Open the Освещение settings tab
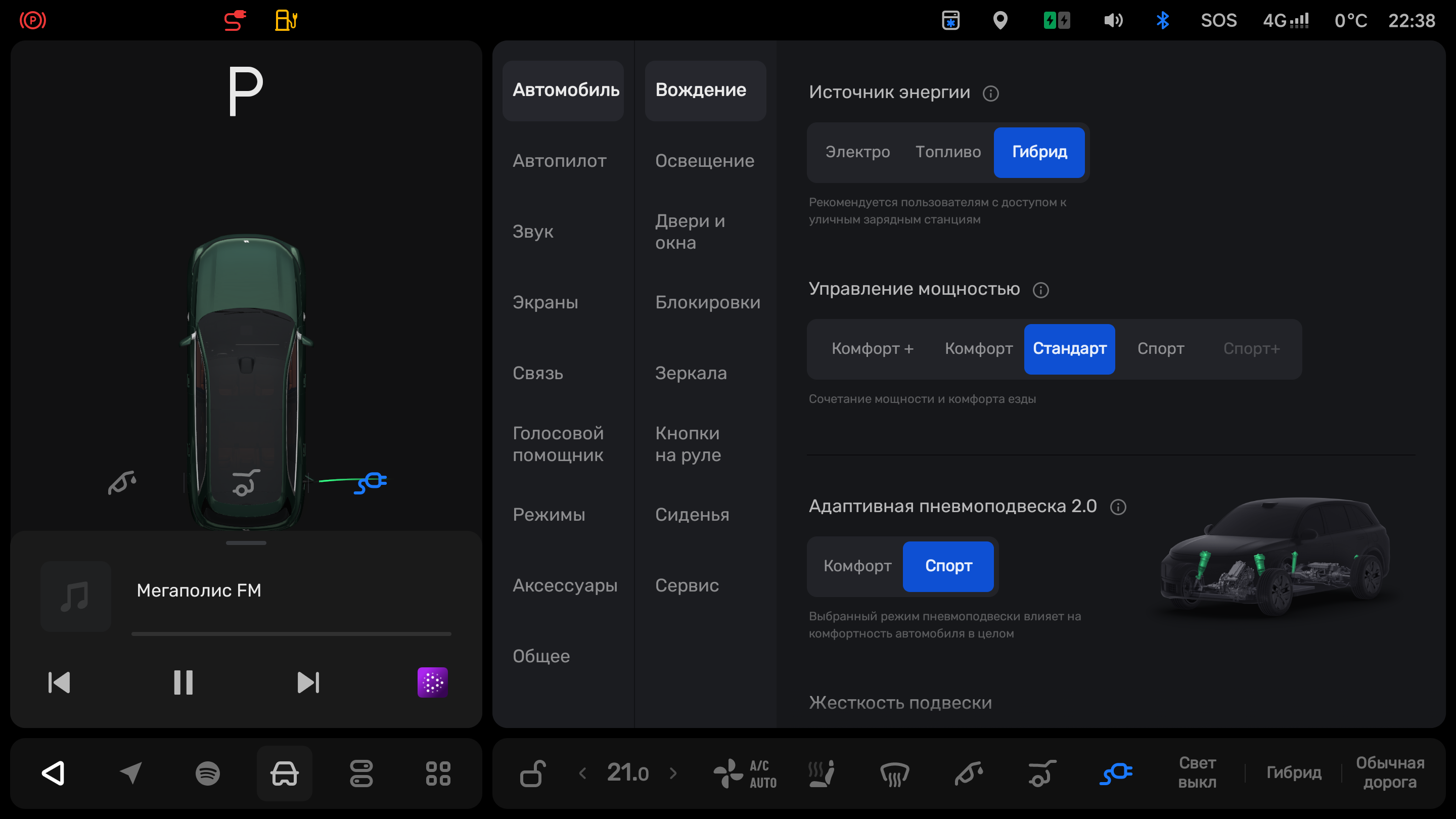The image size is (1456, 819). tap(704, 161)
